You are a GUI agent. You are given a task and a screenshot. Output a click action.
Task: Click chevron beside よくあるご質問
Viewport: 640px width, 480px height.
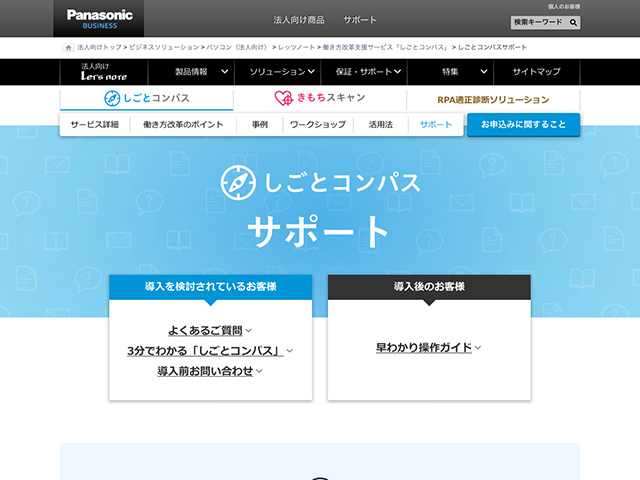click(249, 331)
